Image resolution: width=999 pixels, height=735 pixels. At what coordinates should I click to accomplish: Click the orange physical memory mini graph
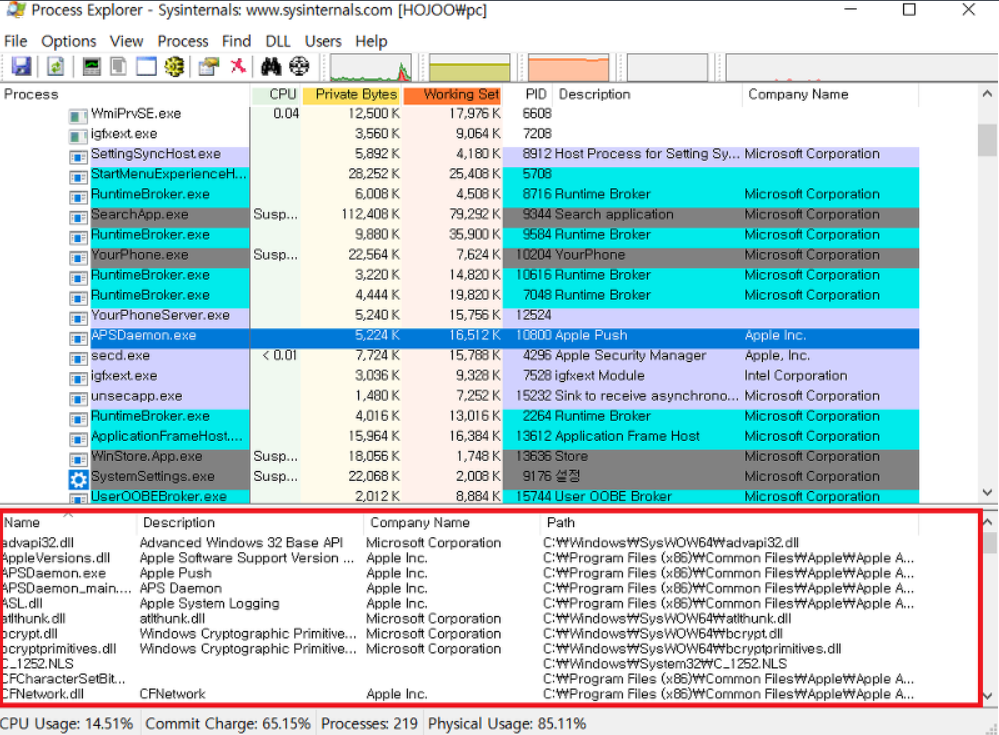coord(568,68)
